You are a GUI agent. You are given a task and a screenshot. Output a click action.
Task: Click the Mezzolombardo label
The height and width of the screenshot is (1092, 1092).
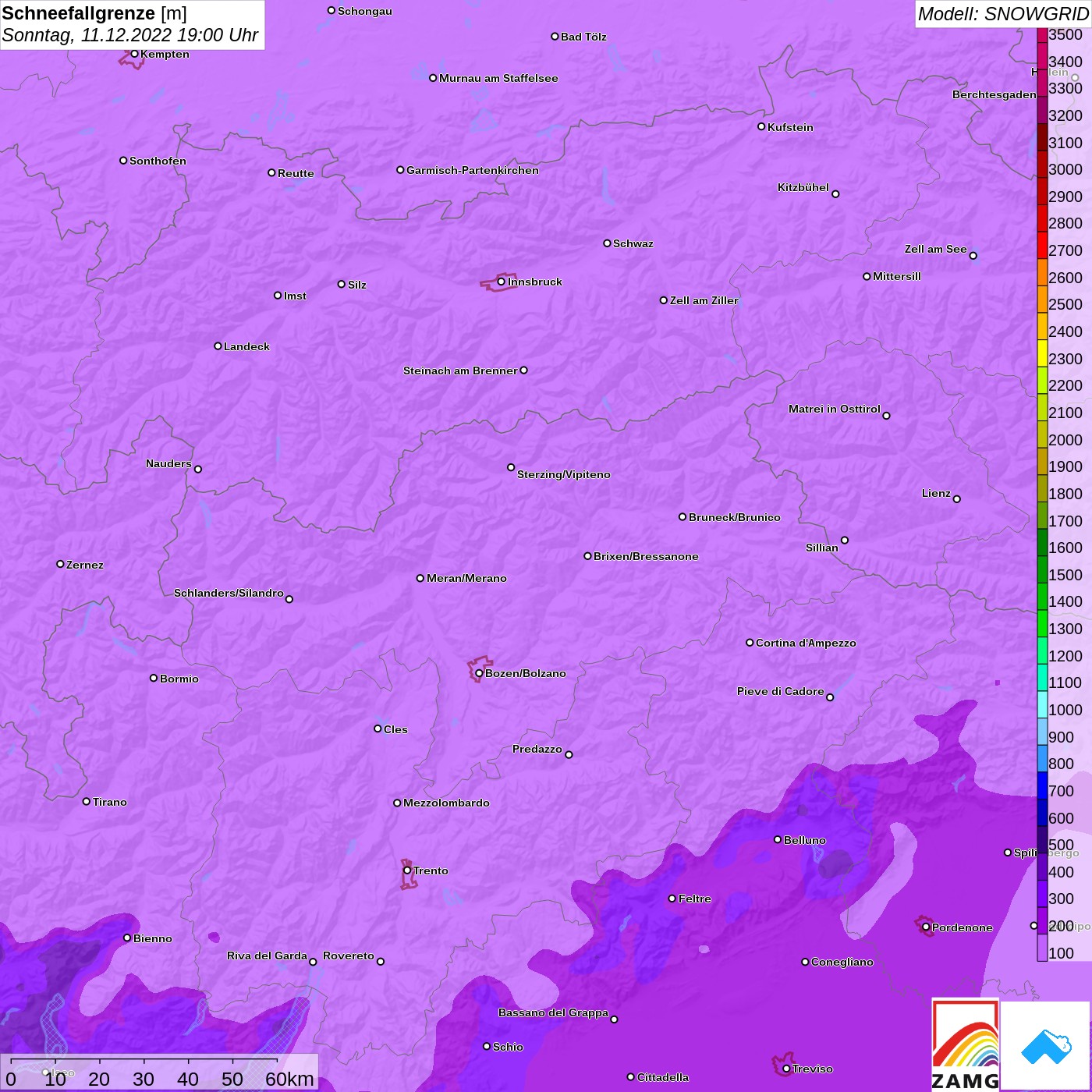click(x=446, y=803)
